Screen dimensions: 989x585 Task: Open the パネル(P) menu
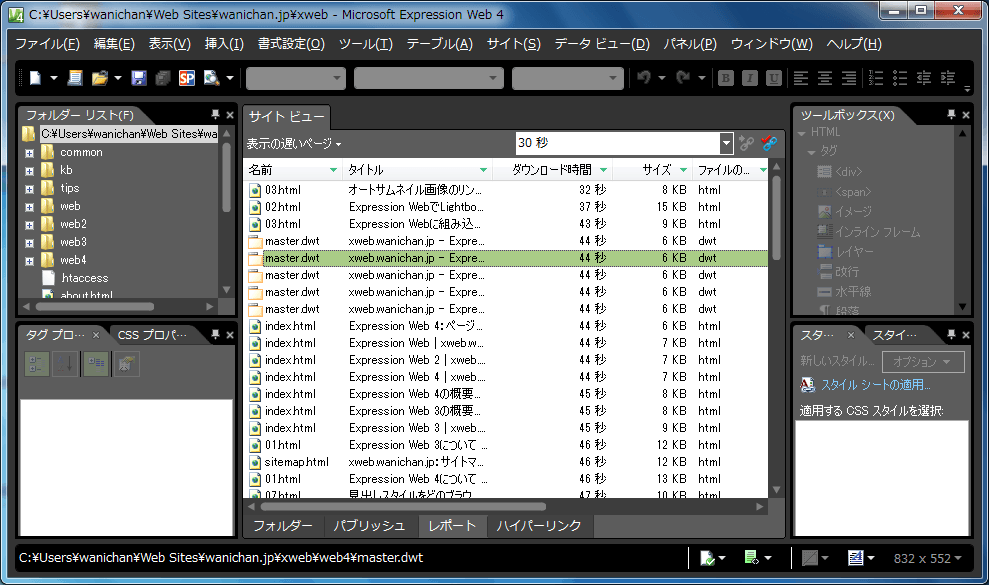[x=690, y=44]
